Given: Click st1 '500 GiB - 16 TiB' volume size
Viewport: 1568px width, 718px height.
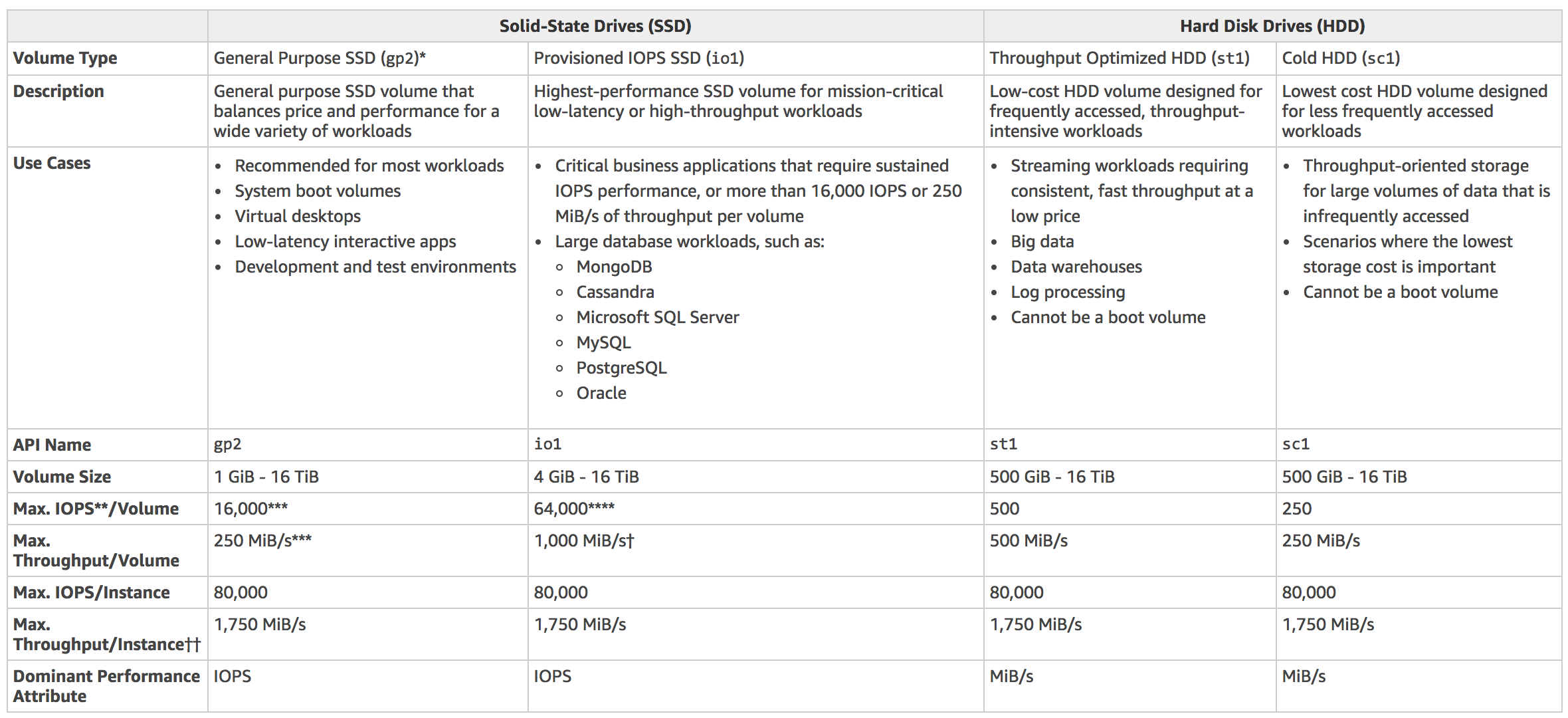Looking at the screenshot, I should tap(1052, 477).
